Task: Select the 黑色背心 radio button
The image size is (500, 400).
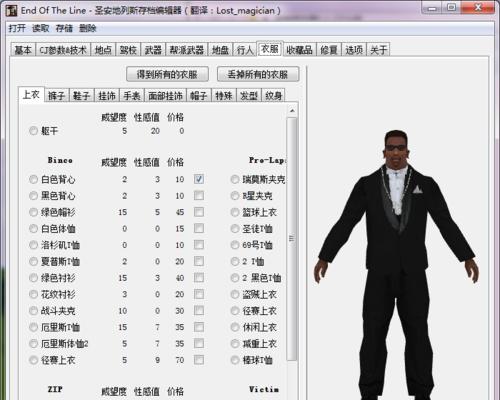Action: coord(33,196)
